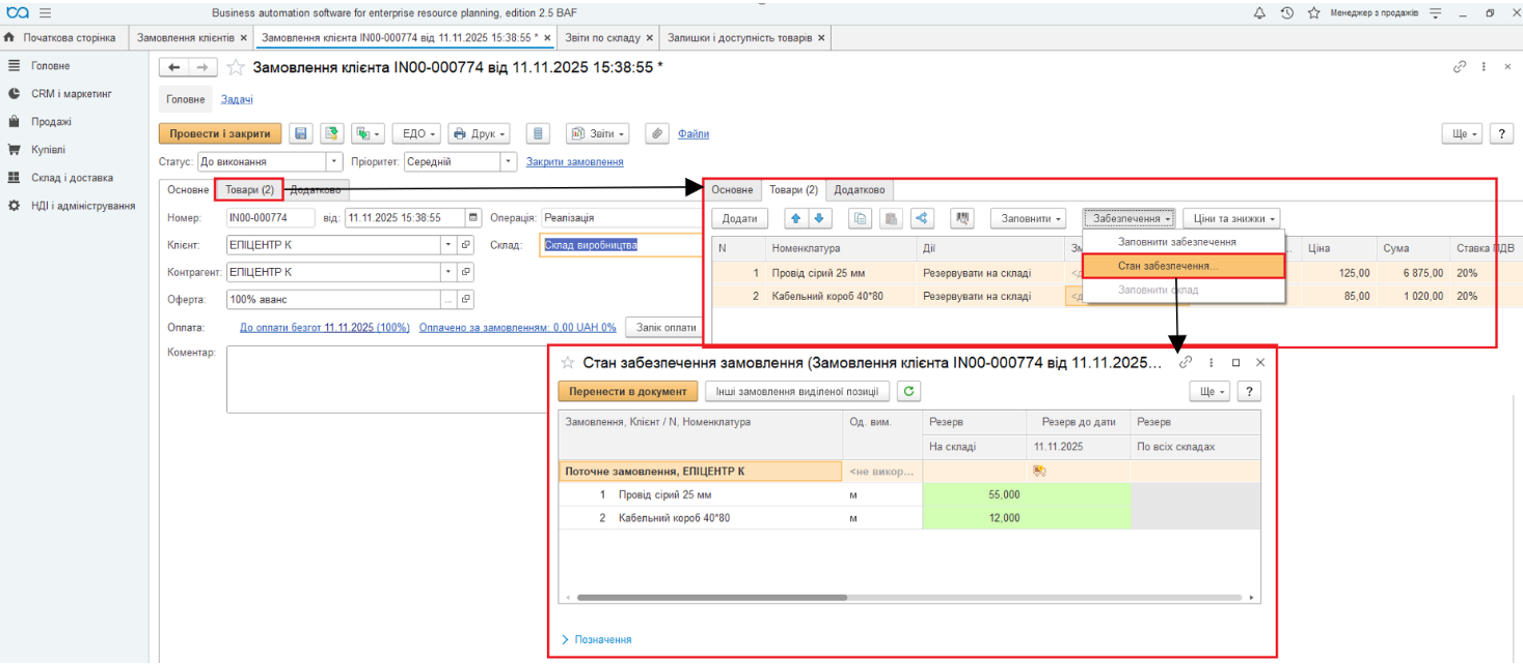The width and height of the screenshot is (1523, 669).
Task: Open the Товари (2) tab
Action: click(249, 190)
